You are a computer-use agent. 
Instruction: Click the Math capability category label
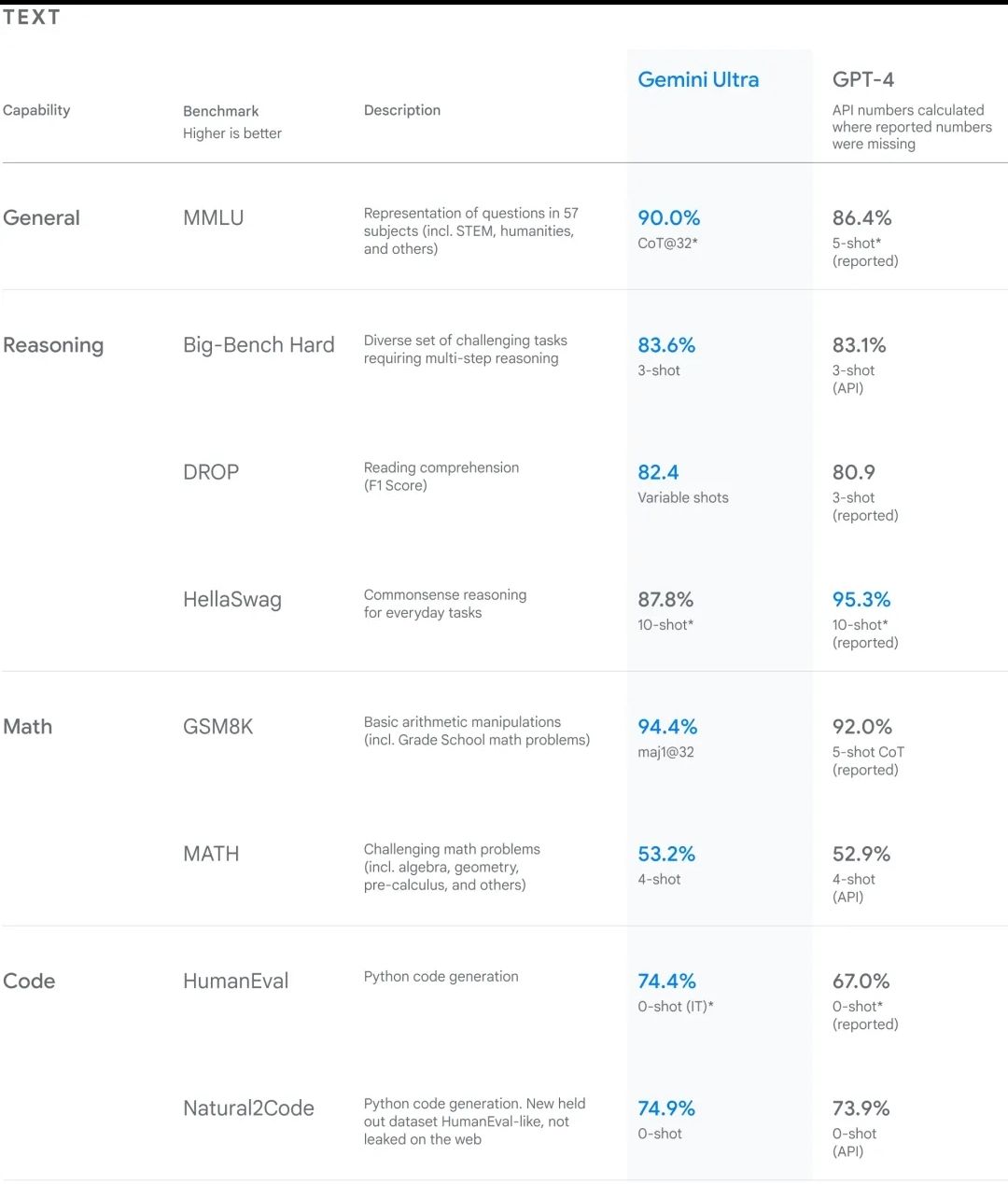click(28, 727)
